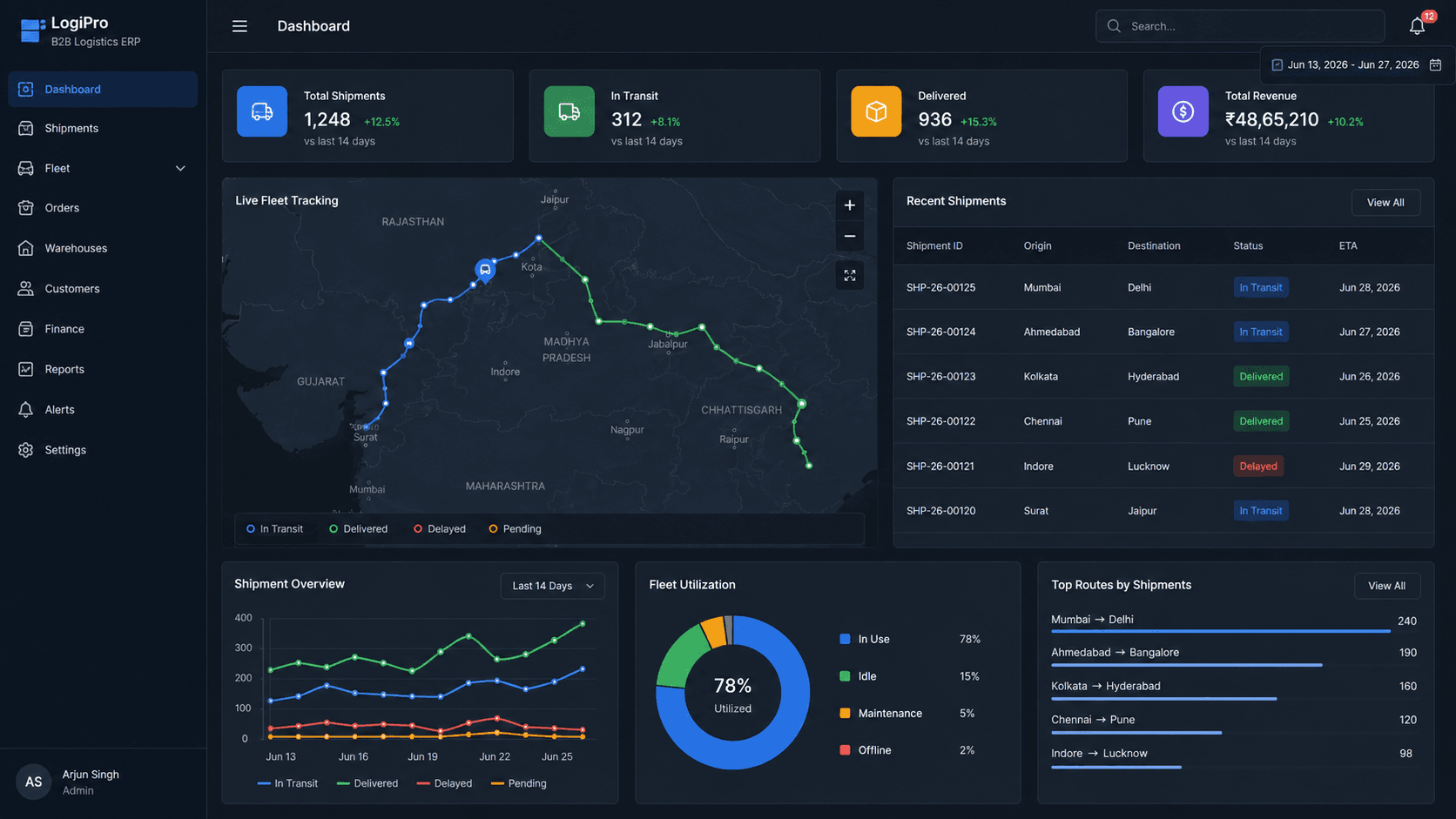The image size is (1456, 819).
Task: Zoom out on the fleet map
Action: point(850,236)
